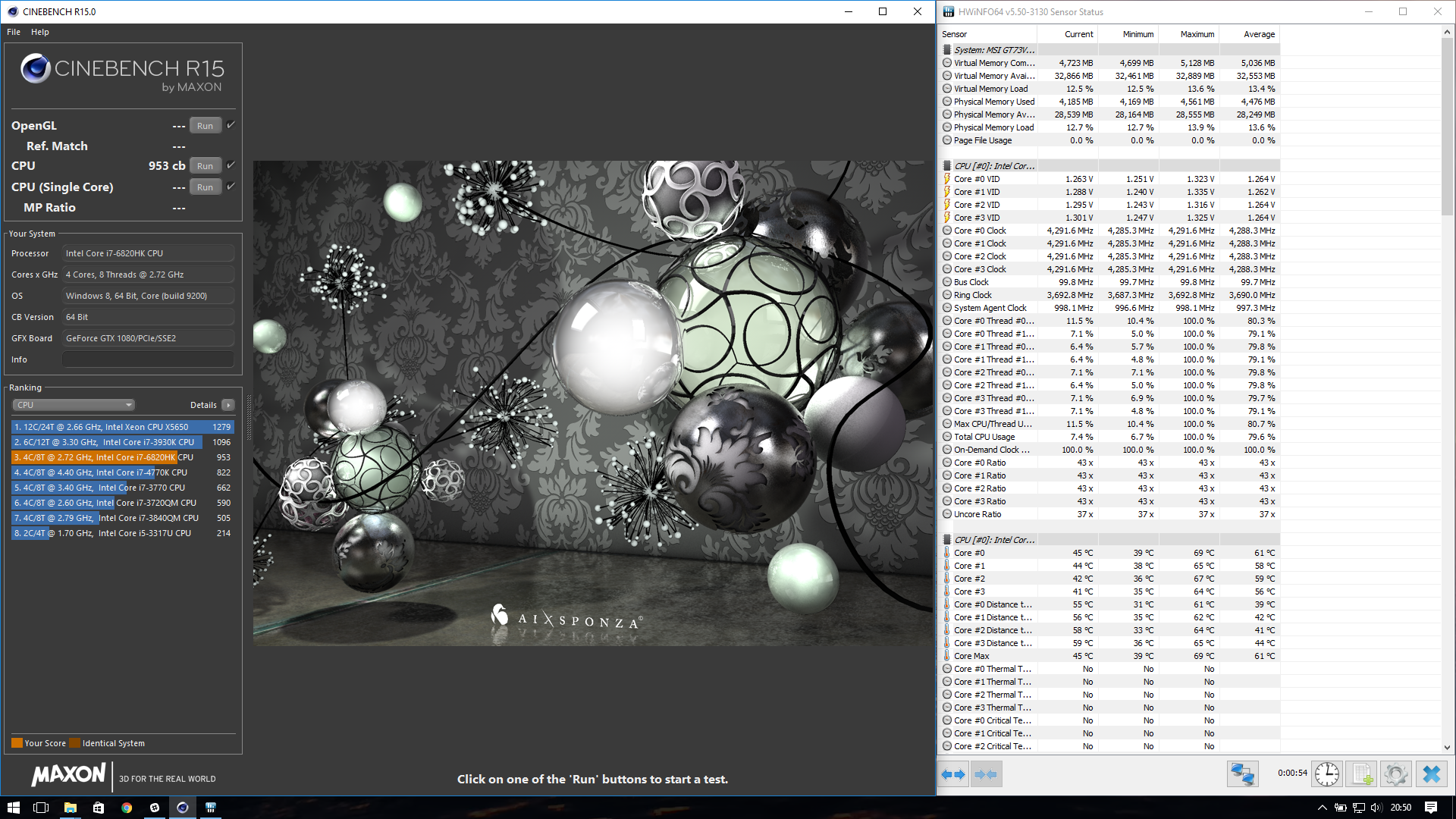Click the clock reset timer icon
The height and width of the screenshot is (819, 1456).
tap(1326, 774)
